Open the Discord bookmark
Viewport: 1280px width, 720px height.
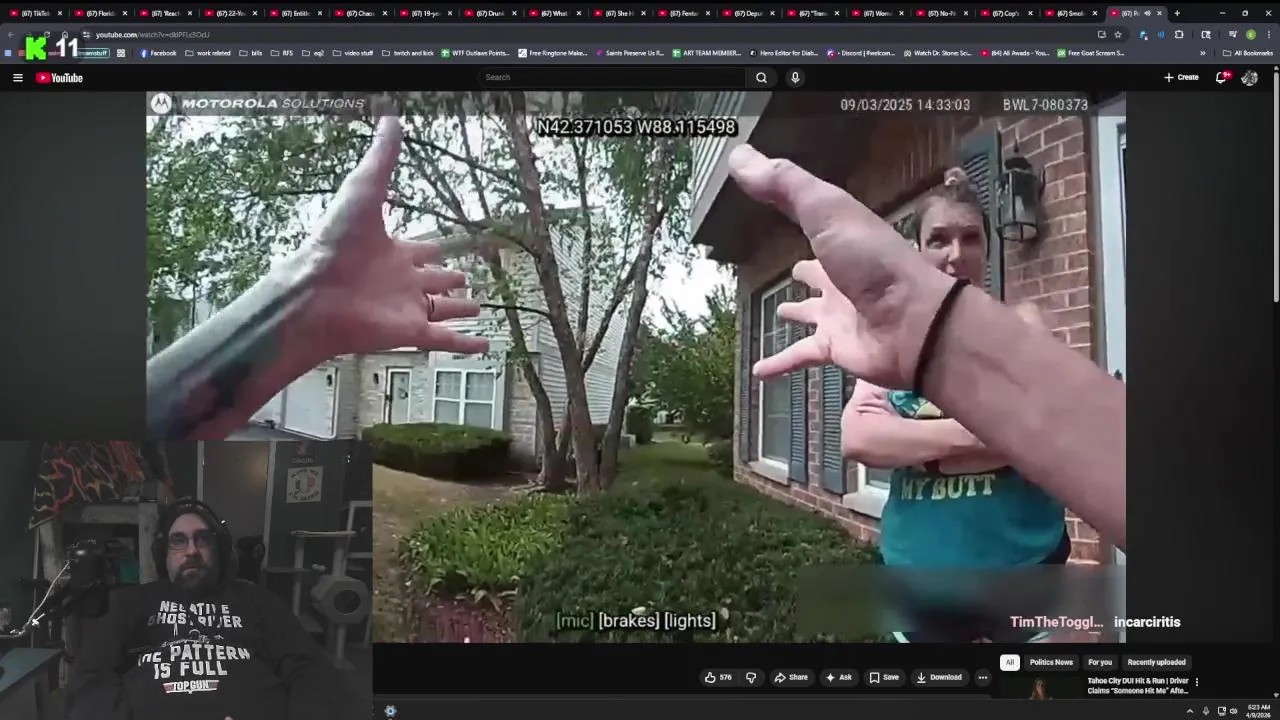tap(862, 53)
